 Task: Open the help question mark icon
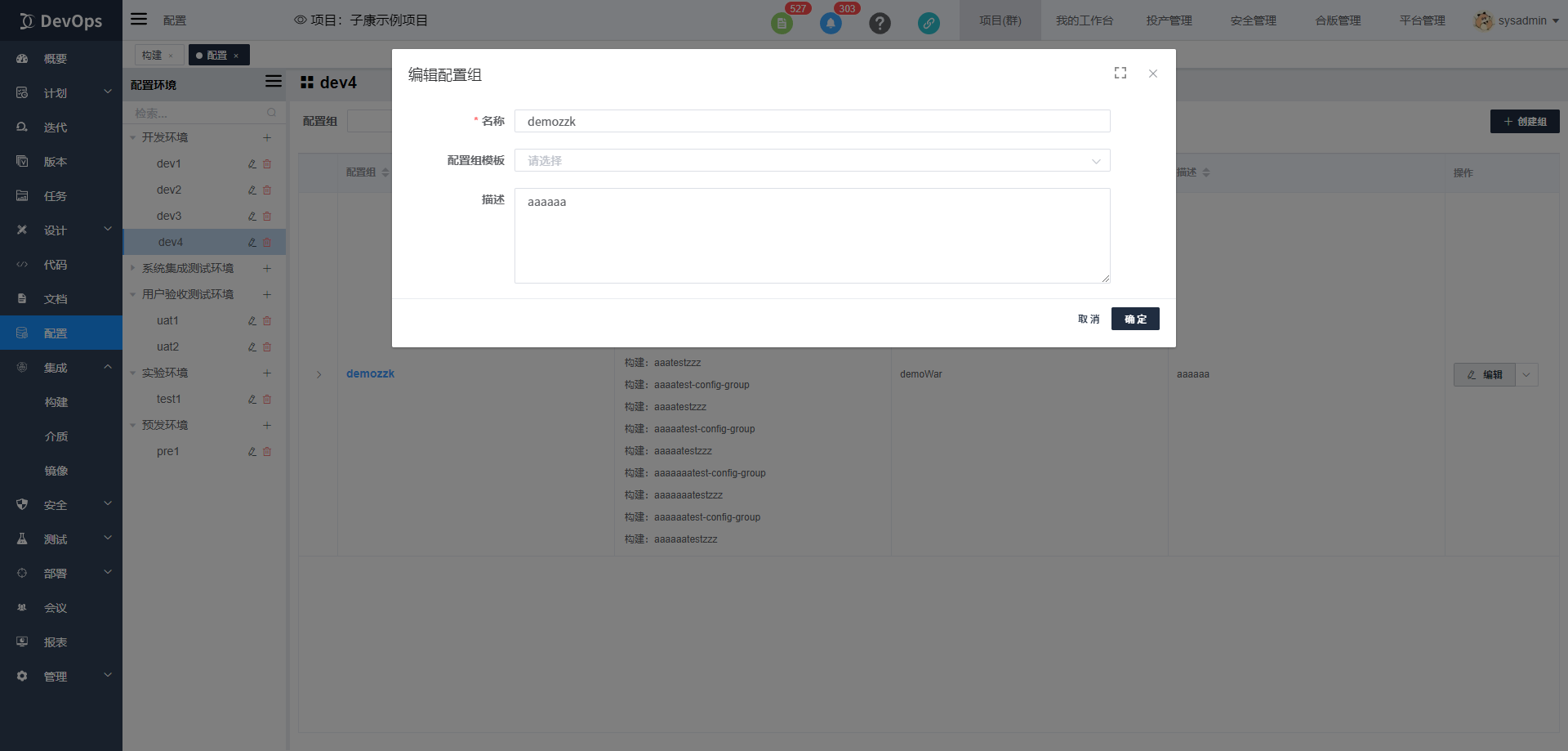pyautogui.click(x=880, y=23)
